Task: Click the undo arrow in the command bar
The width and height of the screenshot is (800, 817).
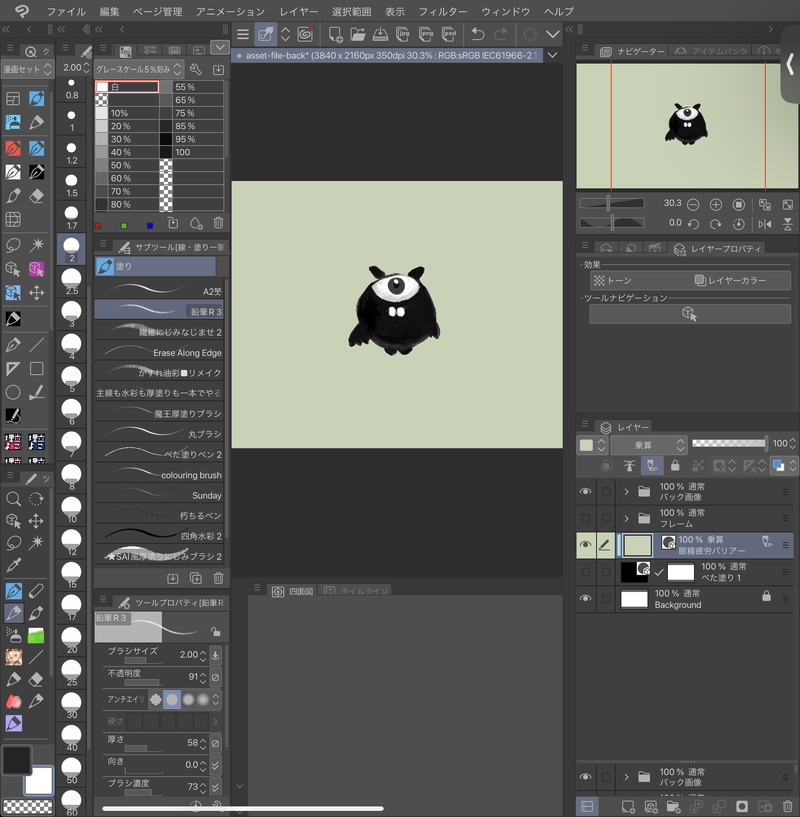Action: pos(477,34)
